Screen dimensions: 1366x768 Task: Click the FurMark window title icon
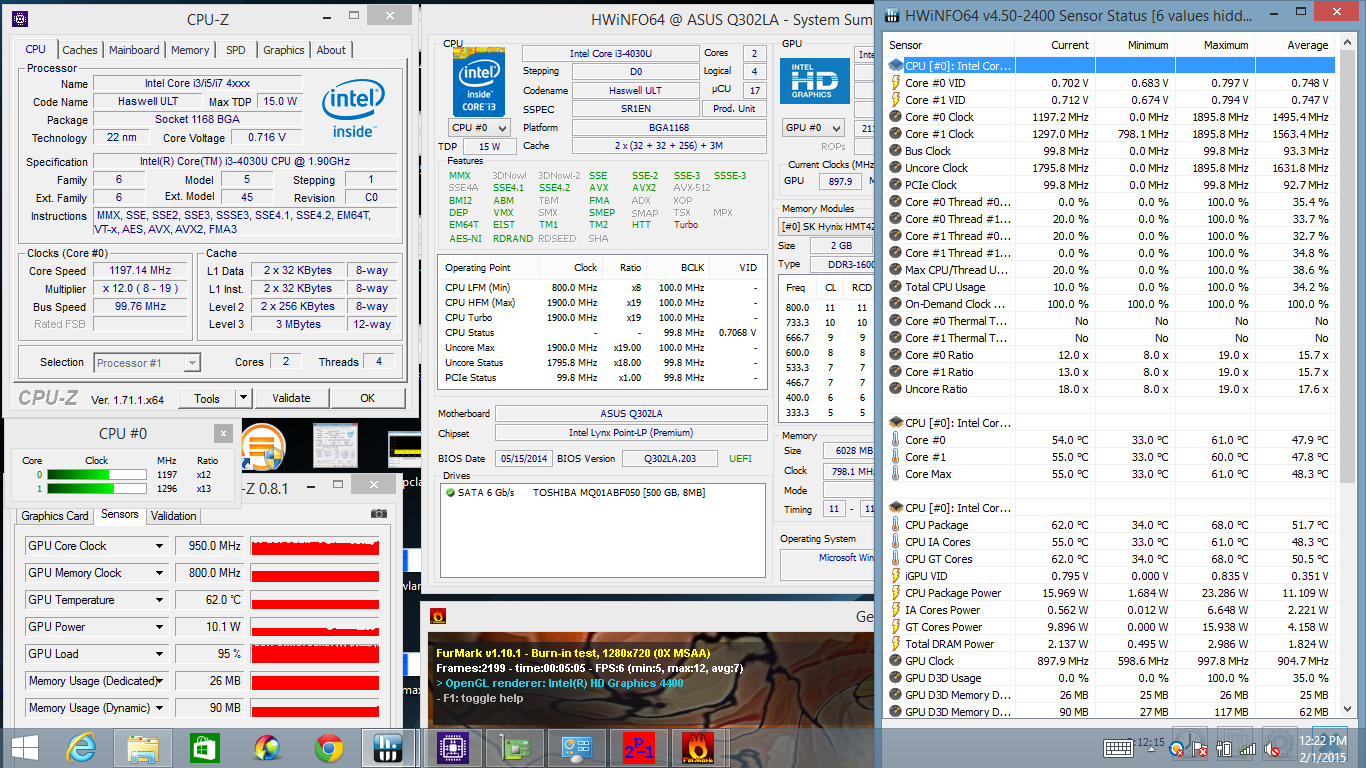pos(437,616)
